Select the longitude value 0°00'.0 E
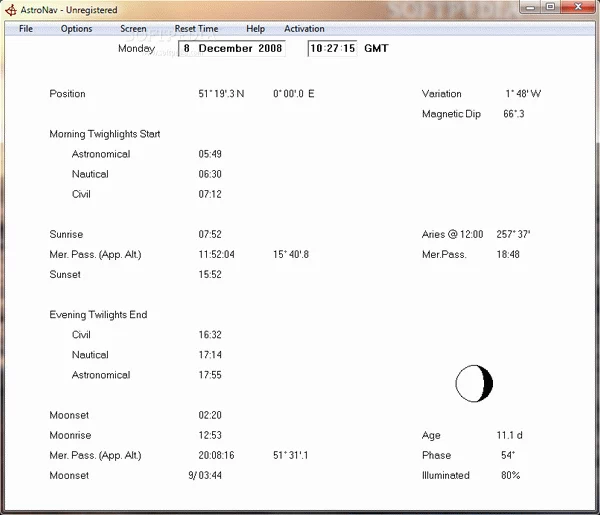Screen dimensions: 600x515 coord(293,94)
